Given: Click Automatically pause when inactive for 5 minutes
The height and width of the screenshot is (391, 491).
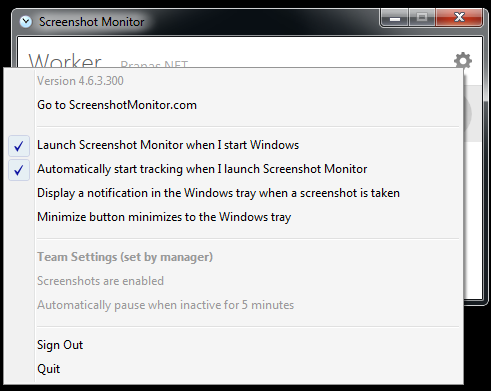Looking at the screenshot, I should (166, 305).
